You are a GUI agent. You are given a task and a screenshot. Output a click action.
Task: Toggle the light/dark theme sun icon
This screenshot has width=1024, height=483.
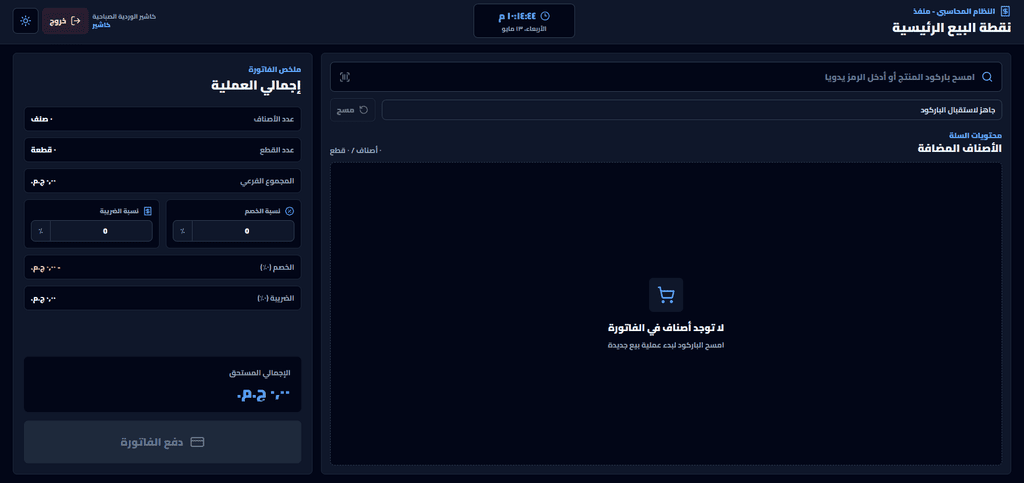pyautogui.click(x=25, y=21)
